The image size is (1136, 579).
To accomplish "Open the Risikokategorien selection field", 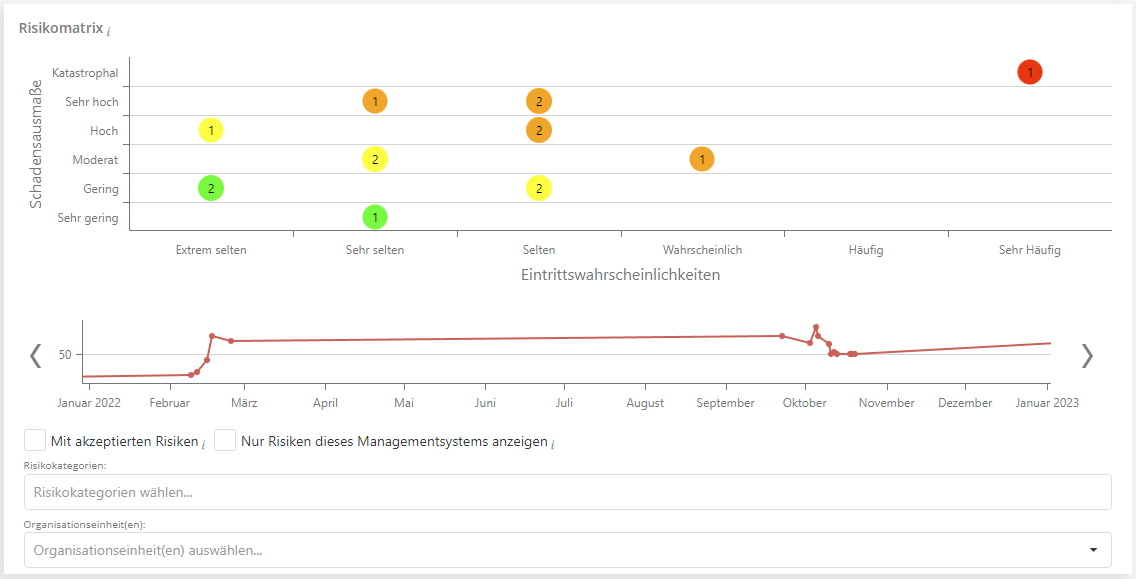I will tap(567, 492).
